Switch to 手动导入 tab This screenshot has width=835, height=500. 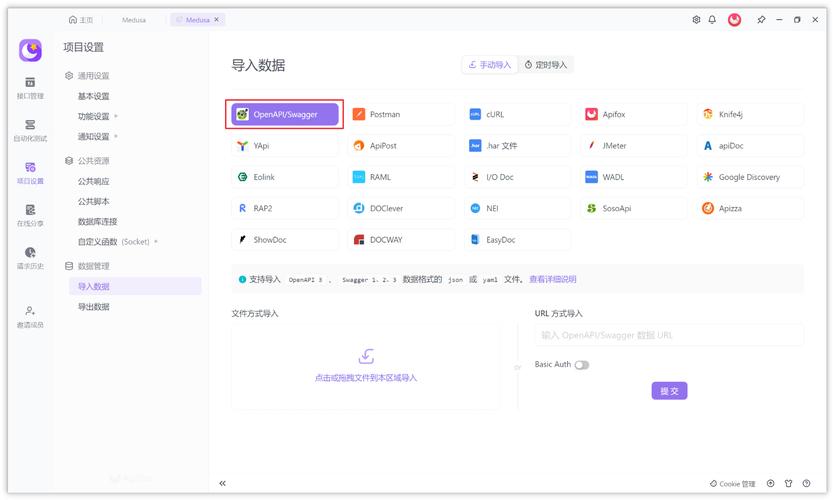point(490,65)
